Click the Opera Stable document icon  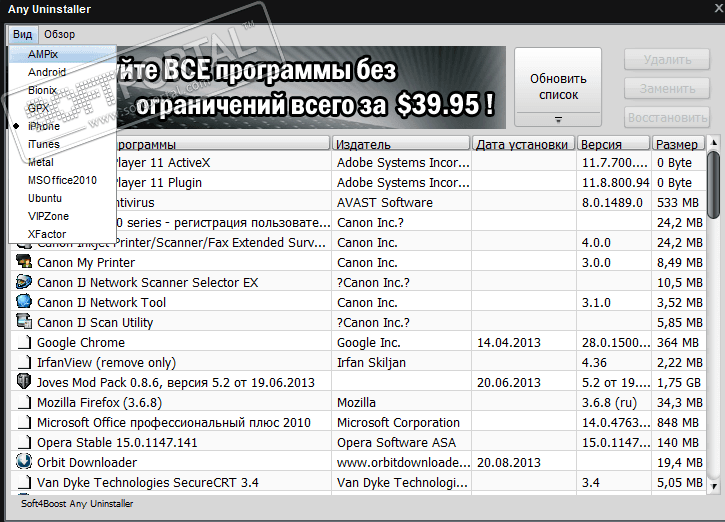coord(25,442)
